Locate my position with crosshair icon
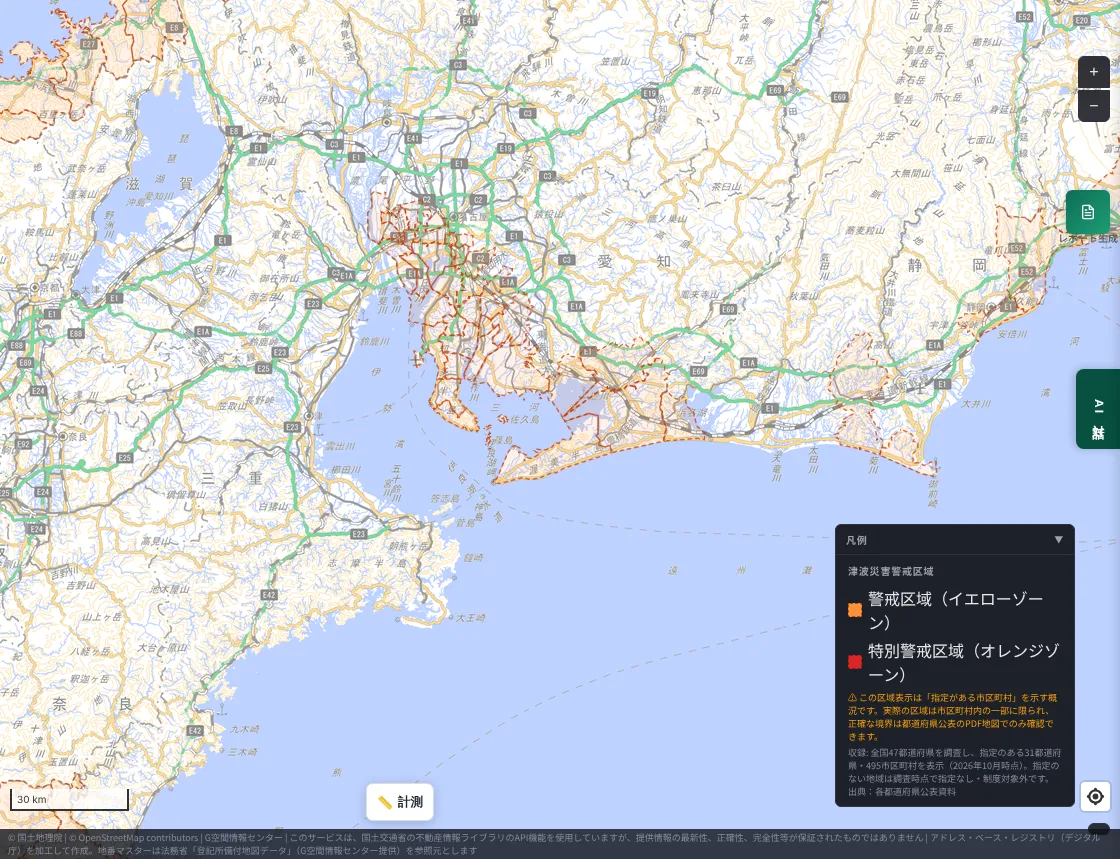Viewport: 1120px width, 859px height. 1095,796
